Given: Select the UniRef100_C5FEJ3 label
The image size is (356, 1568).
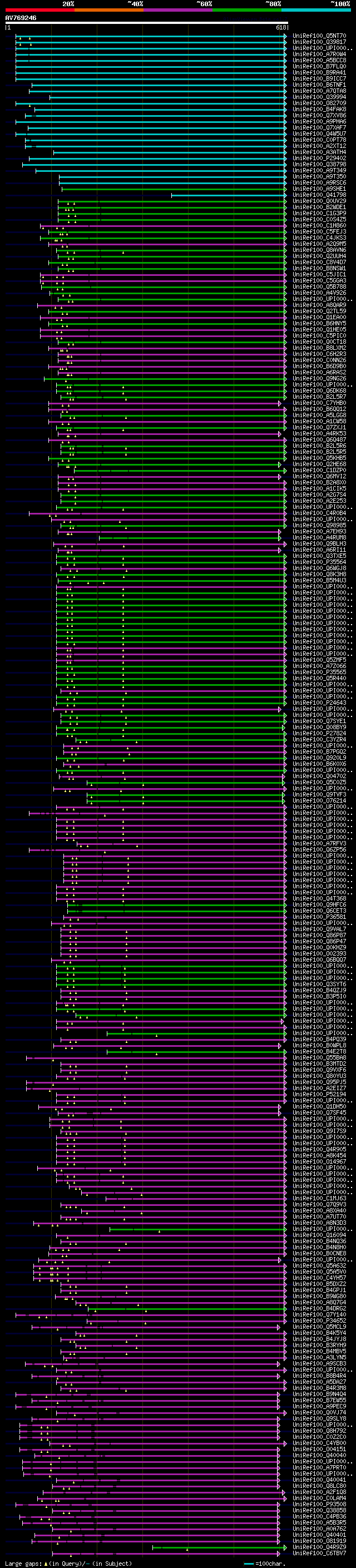Looking at the screenshot, I should (x=319, y=232).
